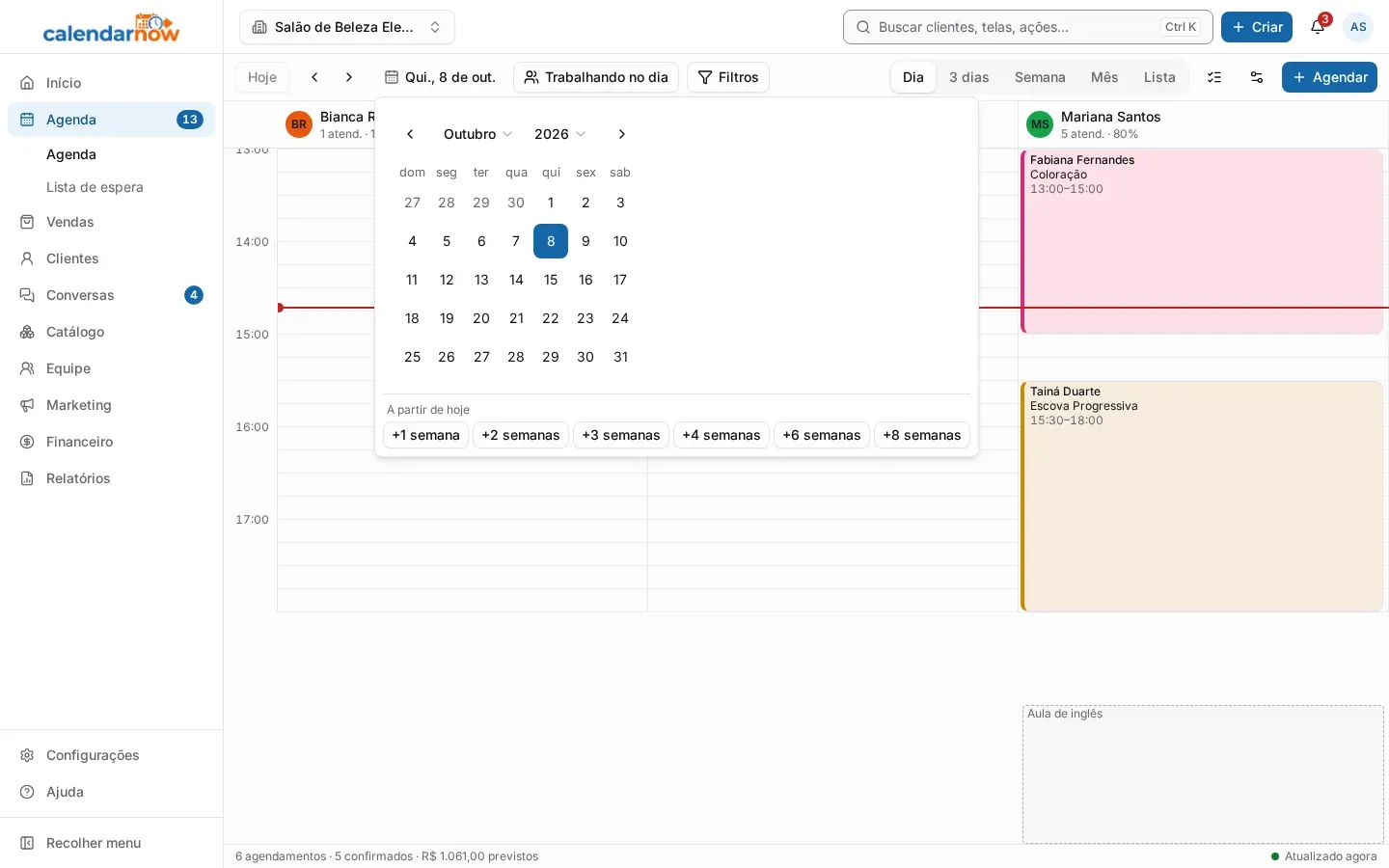Focus the Buscar clientes search field

tap(1028, 27)
